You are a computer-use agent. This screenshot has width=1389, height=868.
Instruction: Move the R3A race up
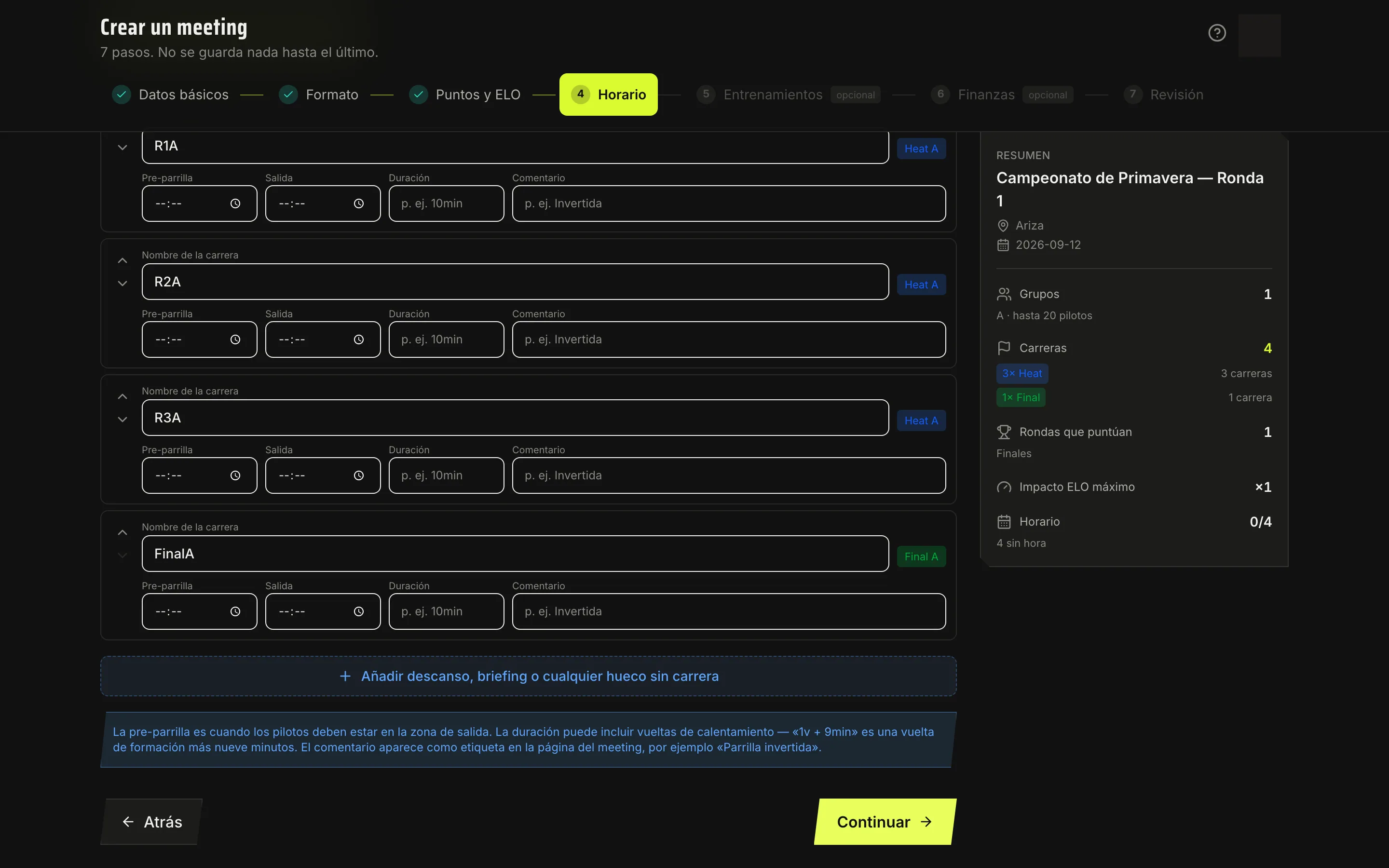tap(122, 397)
